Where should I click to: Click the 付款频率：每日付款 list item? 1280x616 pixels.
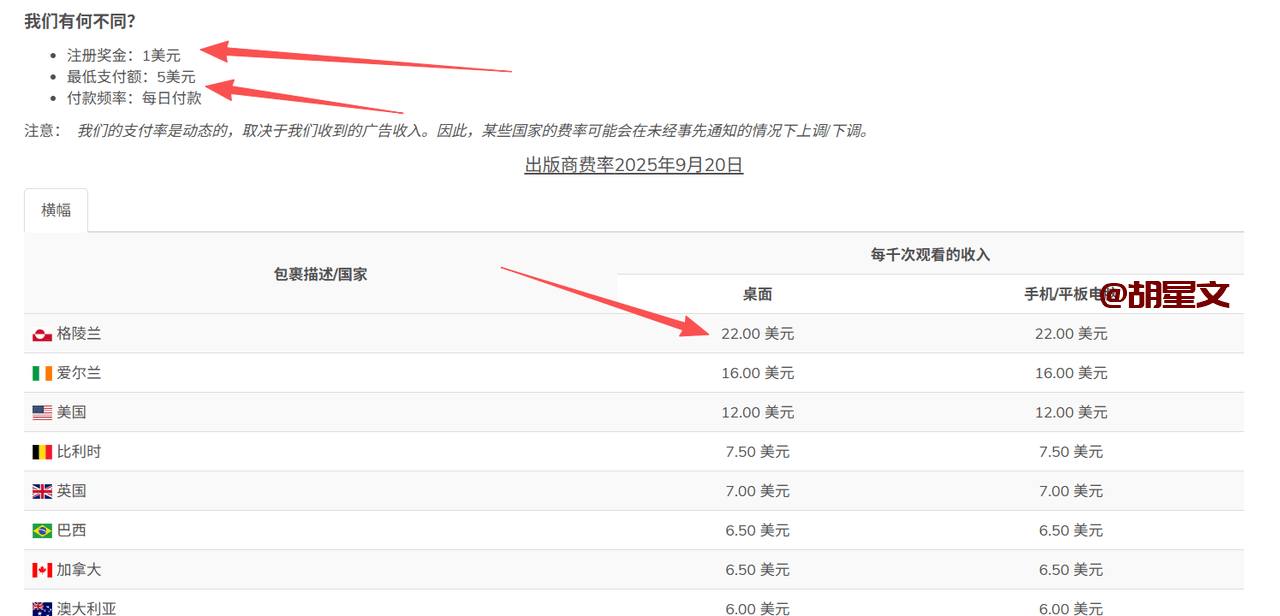coord(134,98)
